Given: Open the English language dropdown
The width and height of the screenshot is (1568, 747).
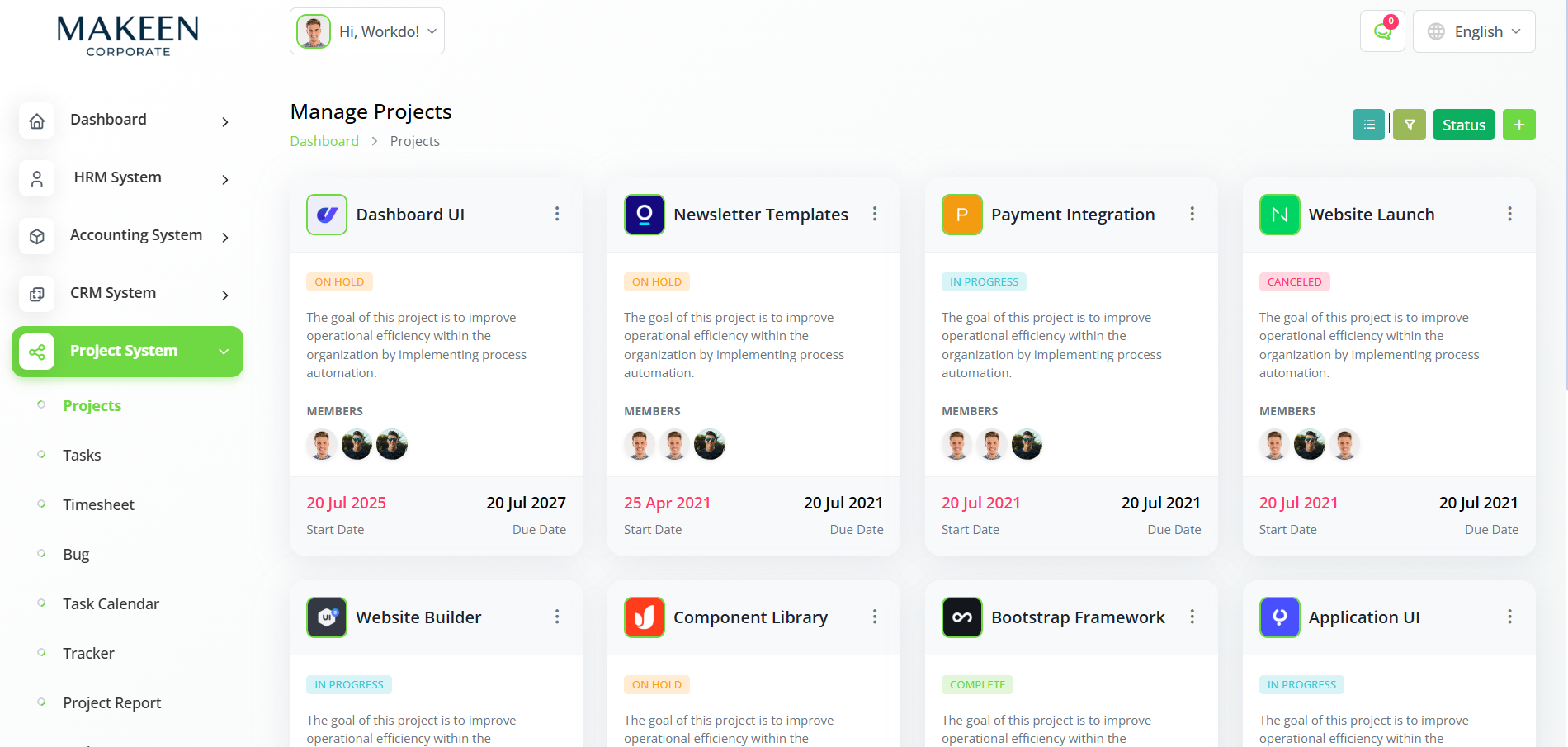Looking at the screenshot, I should [1474, 31].
